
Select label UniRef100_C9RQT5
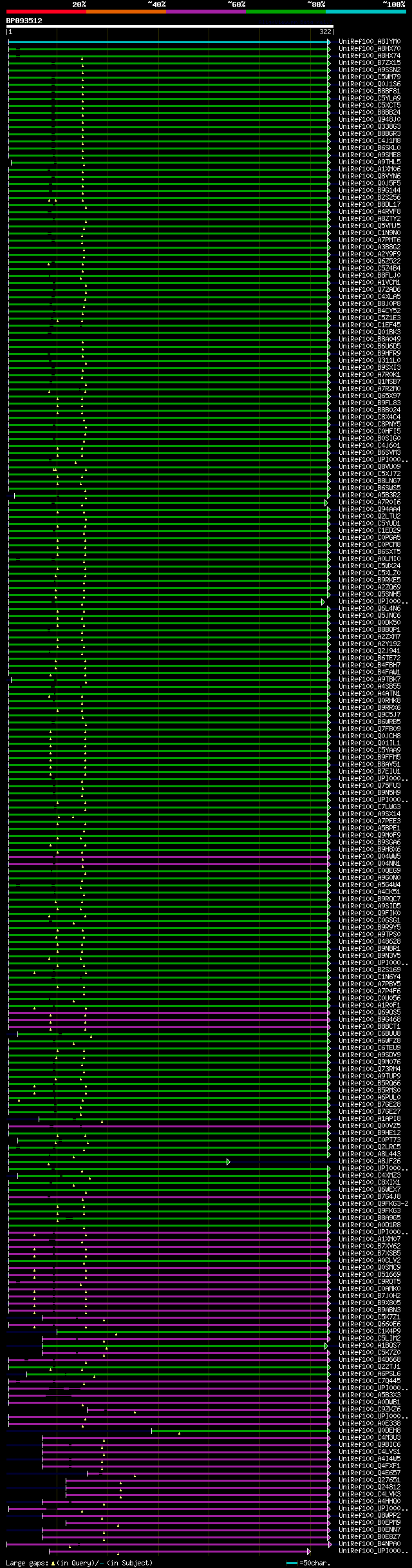click(x=370, y=1282)
